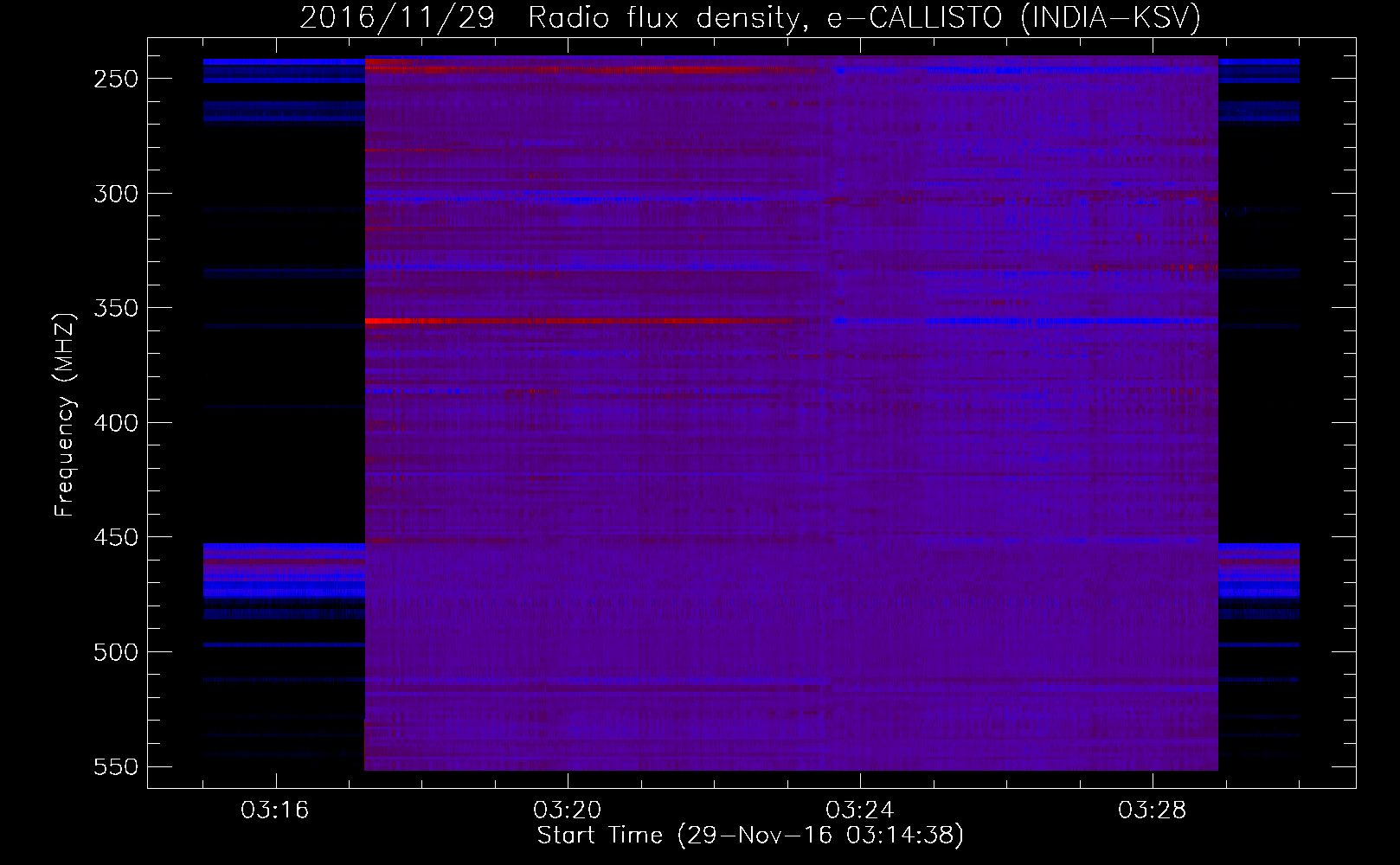Click the plot title mentioning e-CALLISTO (INDIA-KSV)
The image size is (1400, 865).
tap(750, 17)
